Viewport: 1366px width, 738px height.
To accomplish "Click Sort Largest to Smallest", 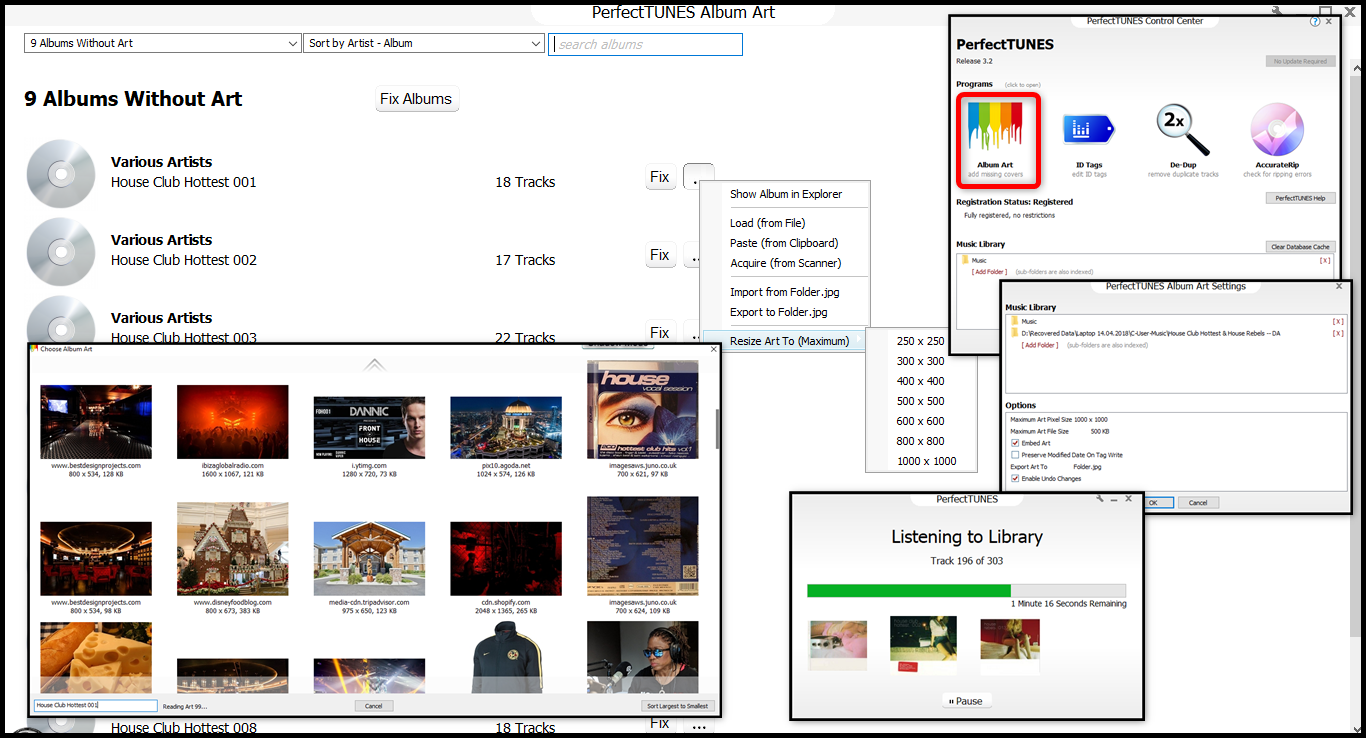I will click(x=677, y=706).
